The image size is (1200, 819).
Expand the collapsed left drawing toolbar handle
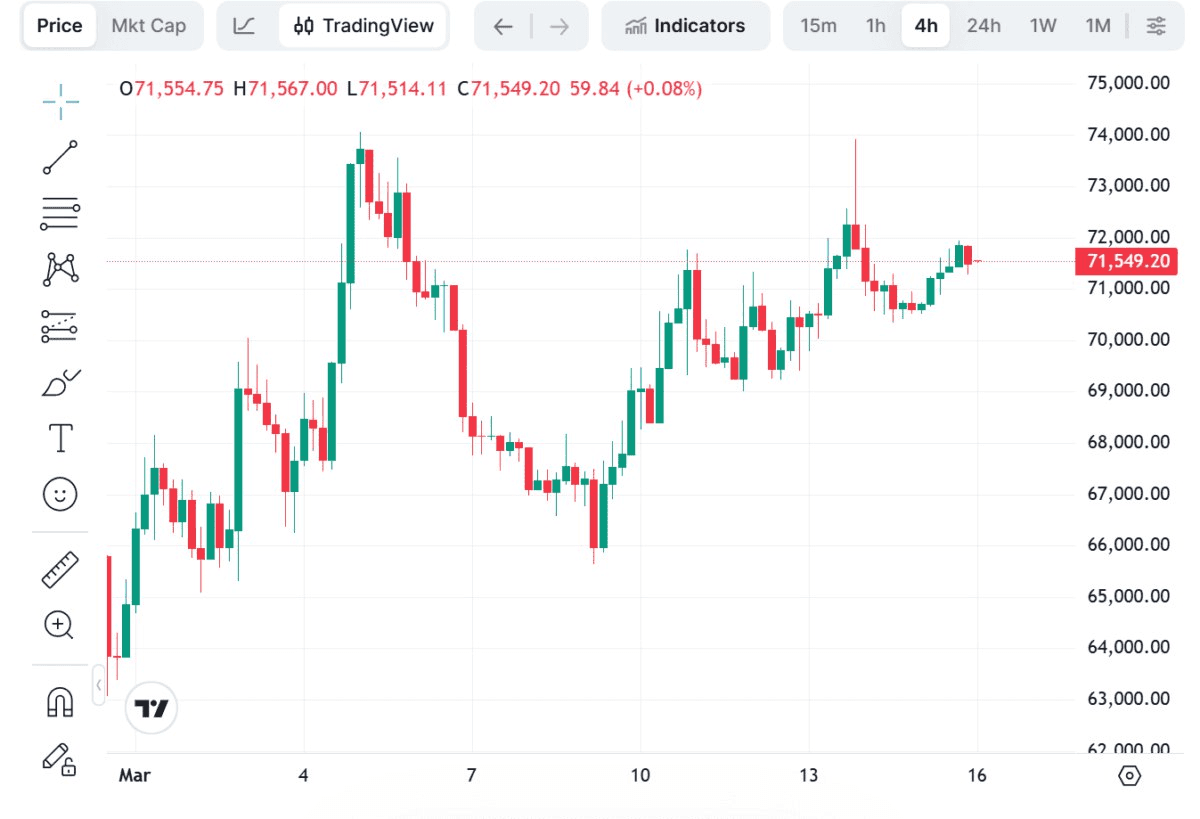(x=99, y=685)
